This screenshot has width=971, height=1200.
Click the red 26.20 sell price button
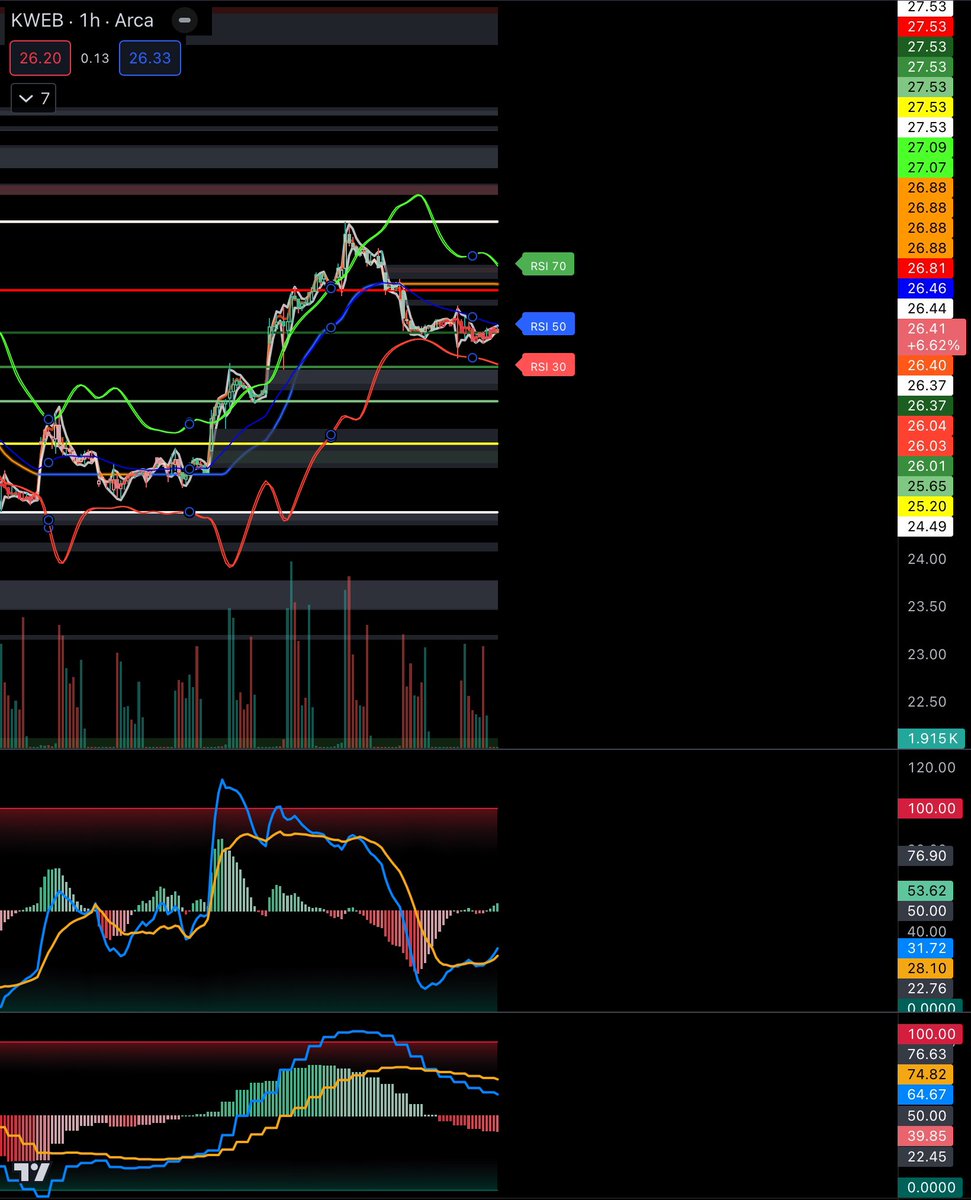40,58
